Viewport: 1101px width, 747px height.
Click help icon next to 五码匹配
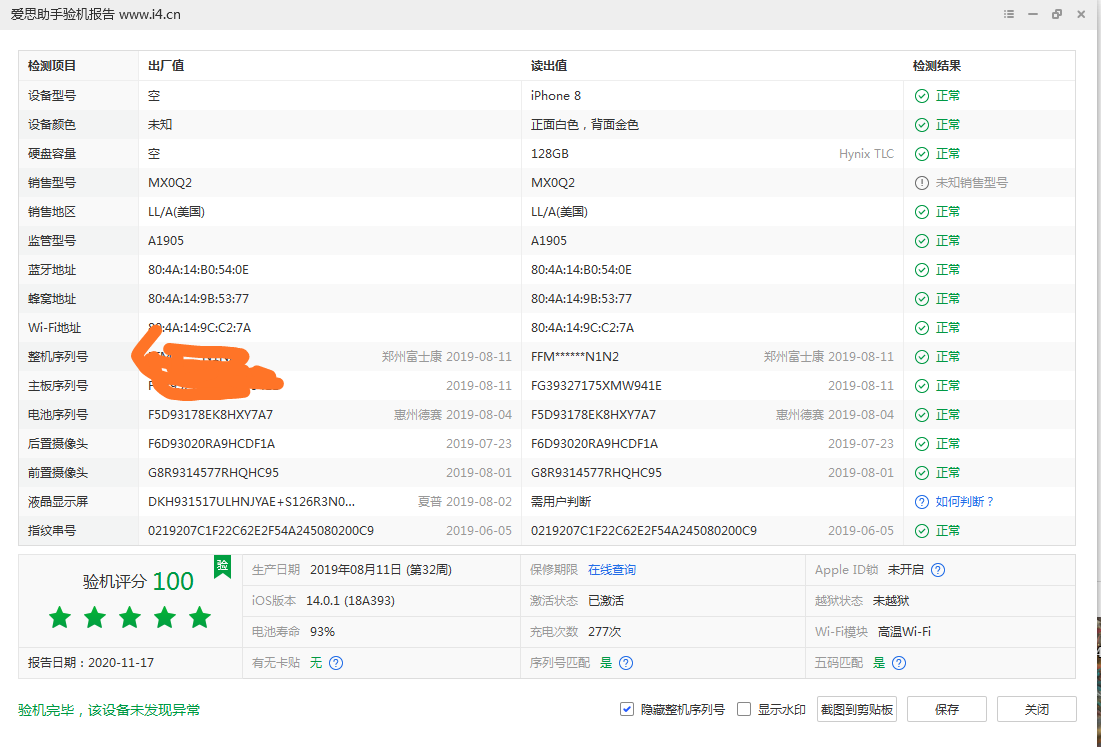(x=899, y=663)
